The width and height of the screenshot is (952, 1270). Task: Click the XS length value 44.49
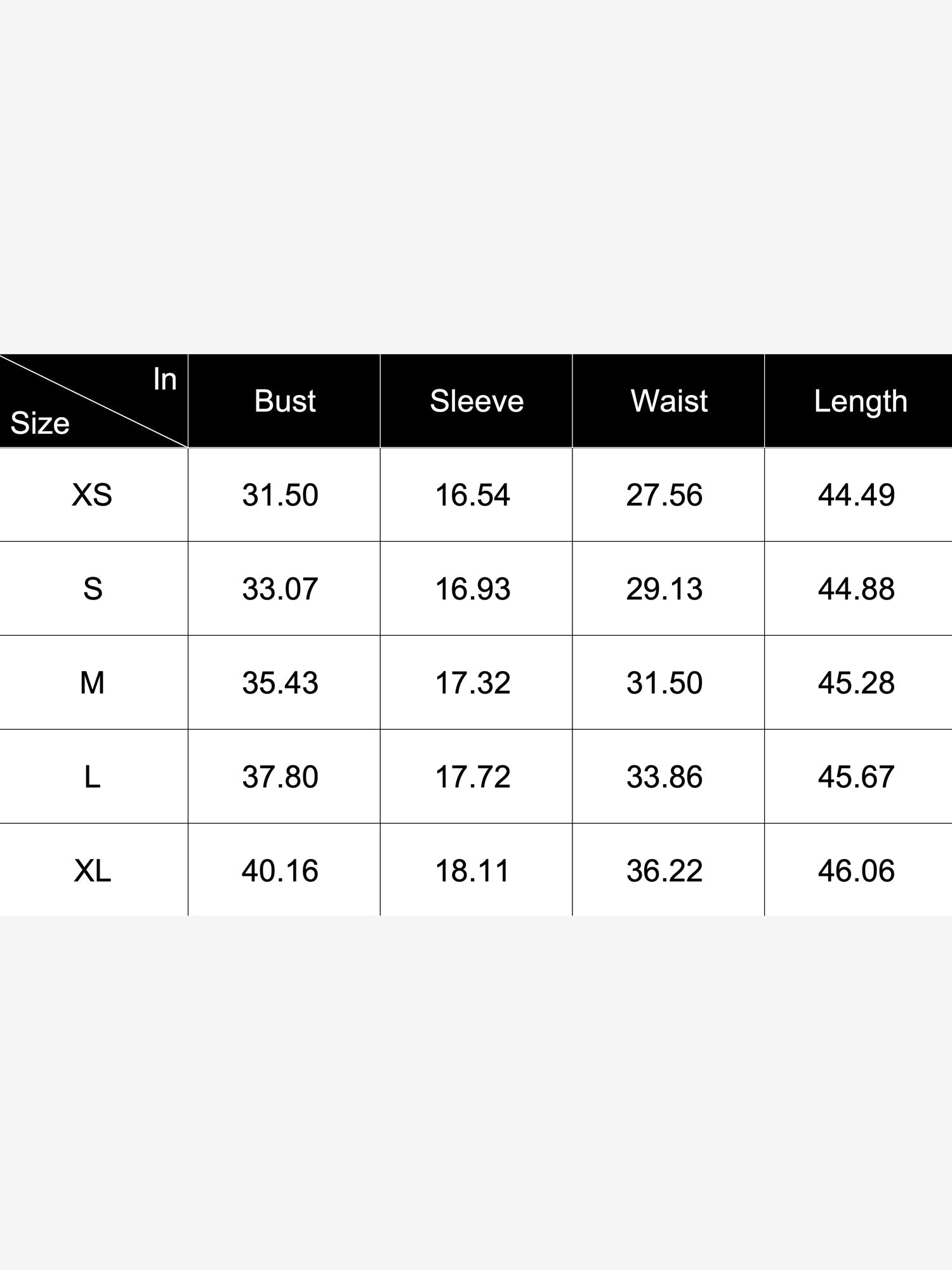point(856,495)
